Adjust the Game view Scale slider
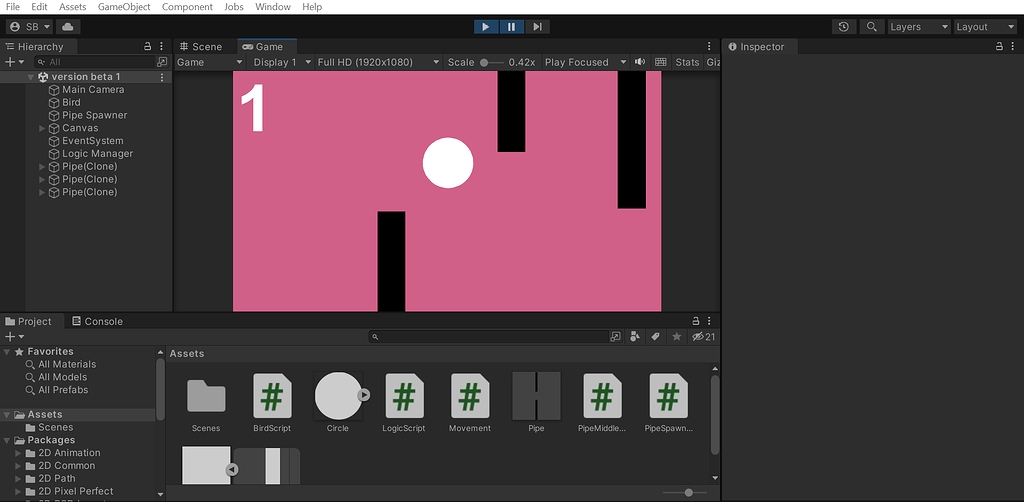 486,62
